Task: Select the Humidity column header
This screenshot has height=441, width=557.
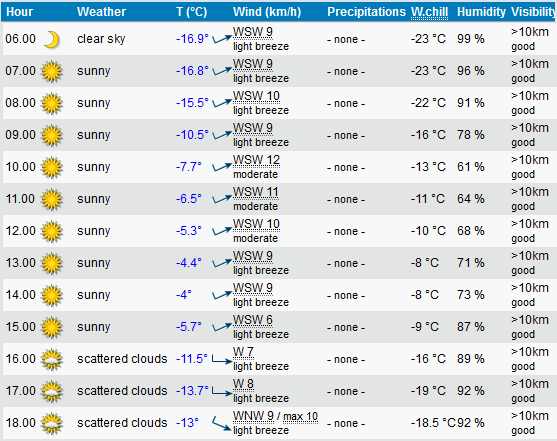Action: [x=481, y=12]
